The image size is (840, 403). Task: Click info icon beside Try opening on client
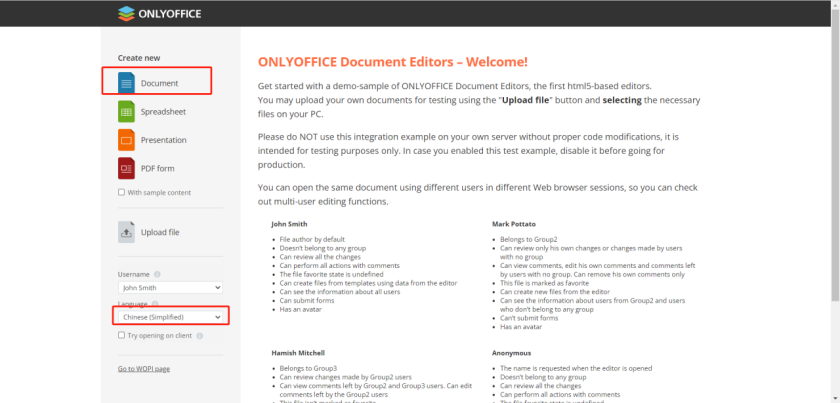199,336
